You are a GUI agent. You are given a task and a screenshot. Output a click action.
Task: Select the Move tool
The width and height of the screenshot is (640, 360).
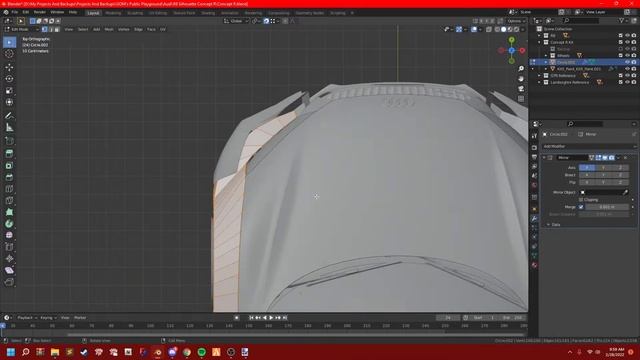click(x=9, y=67)
